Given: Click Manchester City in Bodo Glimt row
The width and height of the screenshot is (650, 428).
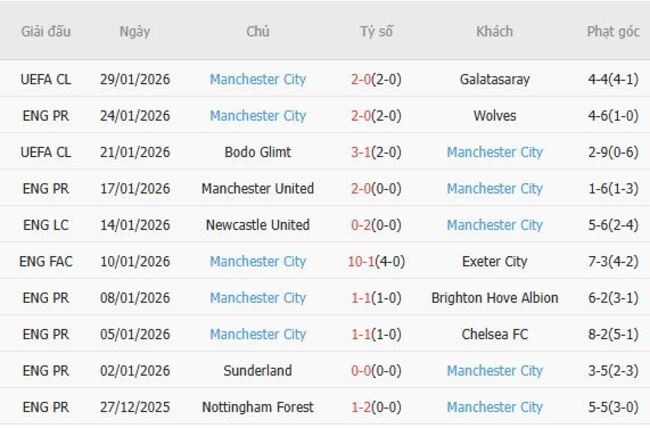Looking at the screenshot, I should coord(494,152).
